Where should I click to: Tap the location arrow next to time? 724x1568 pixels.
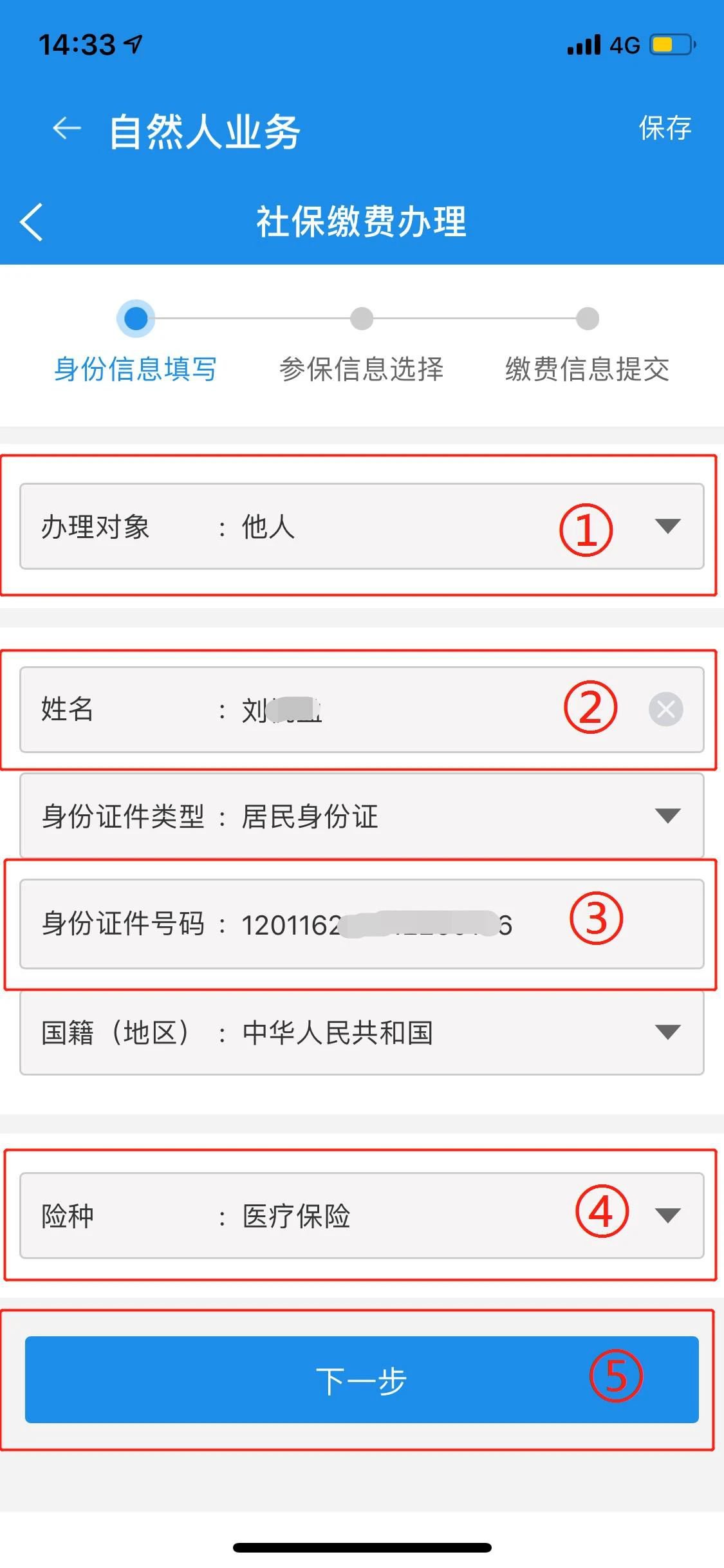(134, 44)
